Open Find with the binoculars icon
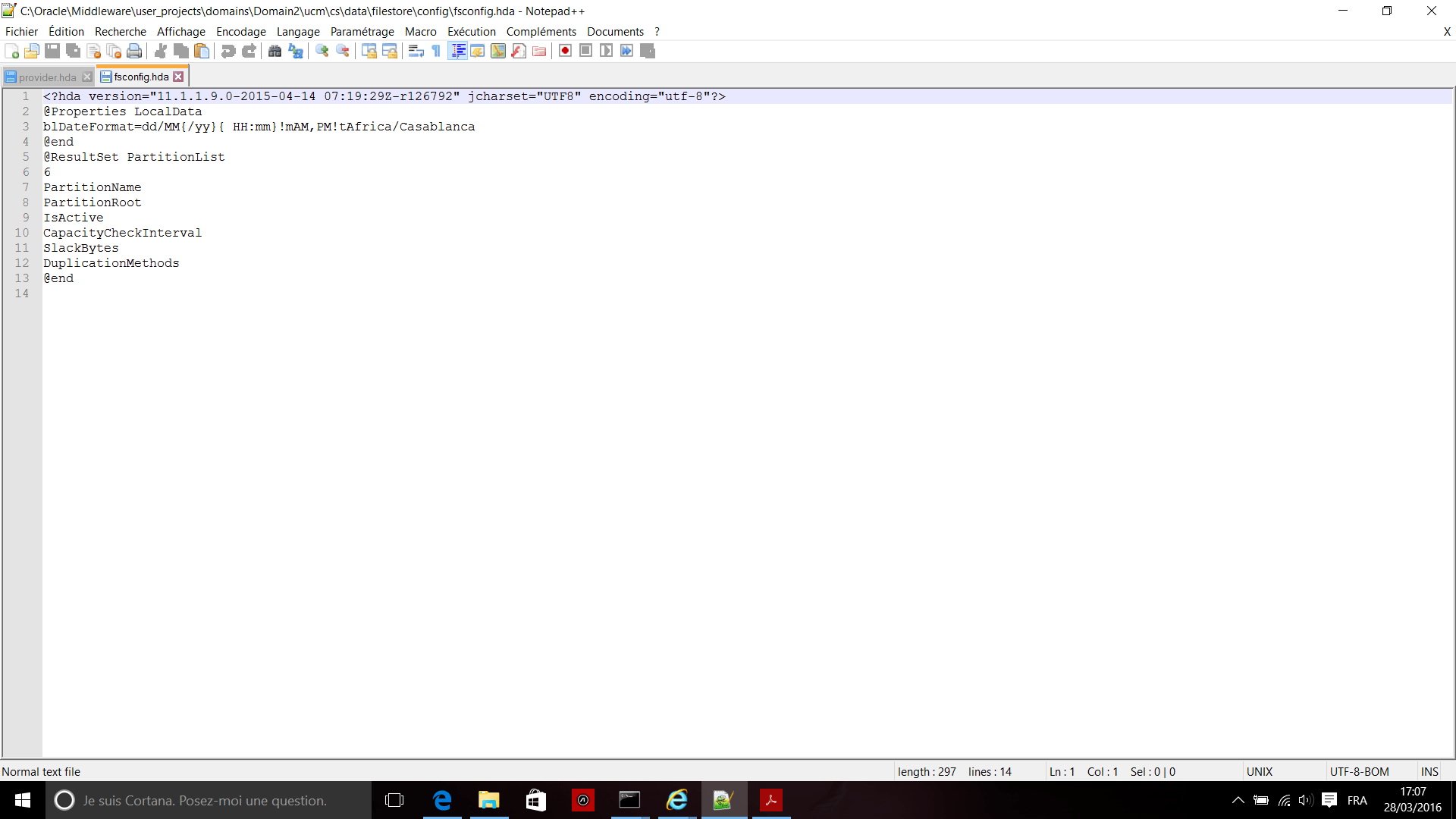The height and width of the screenshot is (819, 1456). coord(275,51)
